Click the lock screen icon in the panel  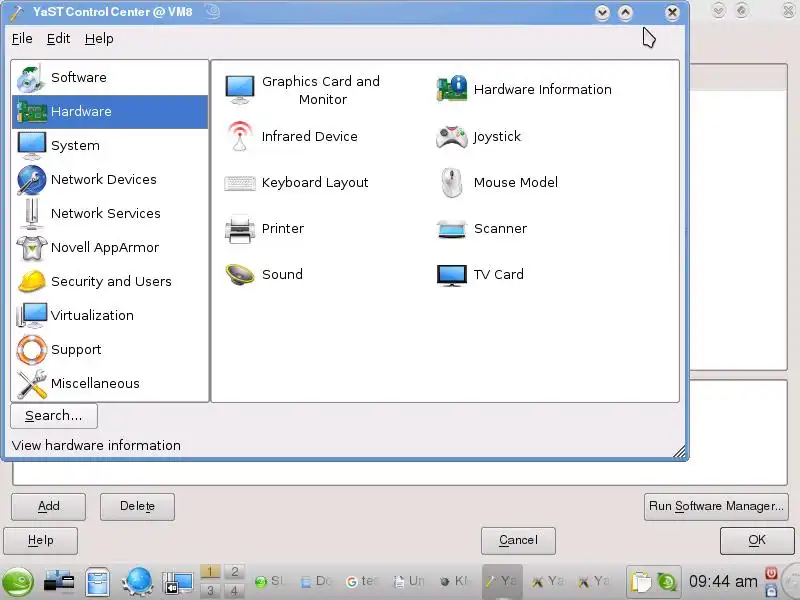771,590
